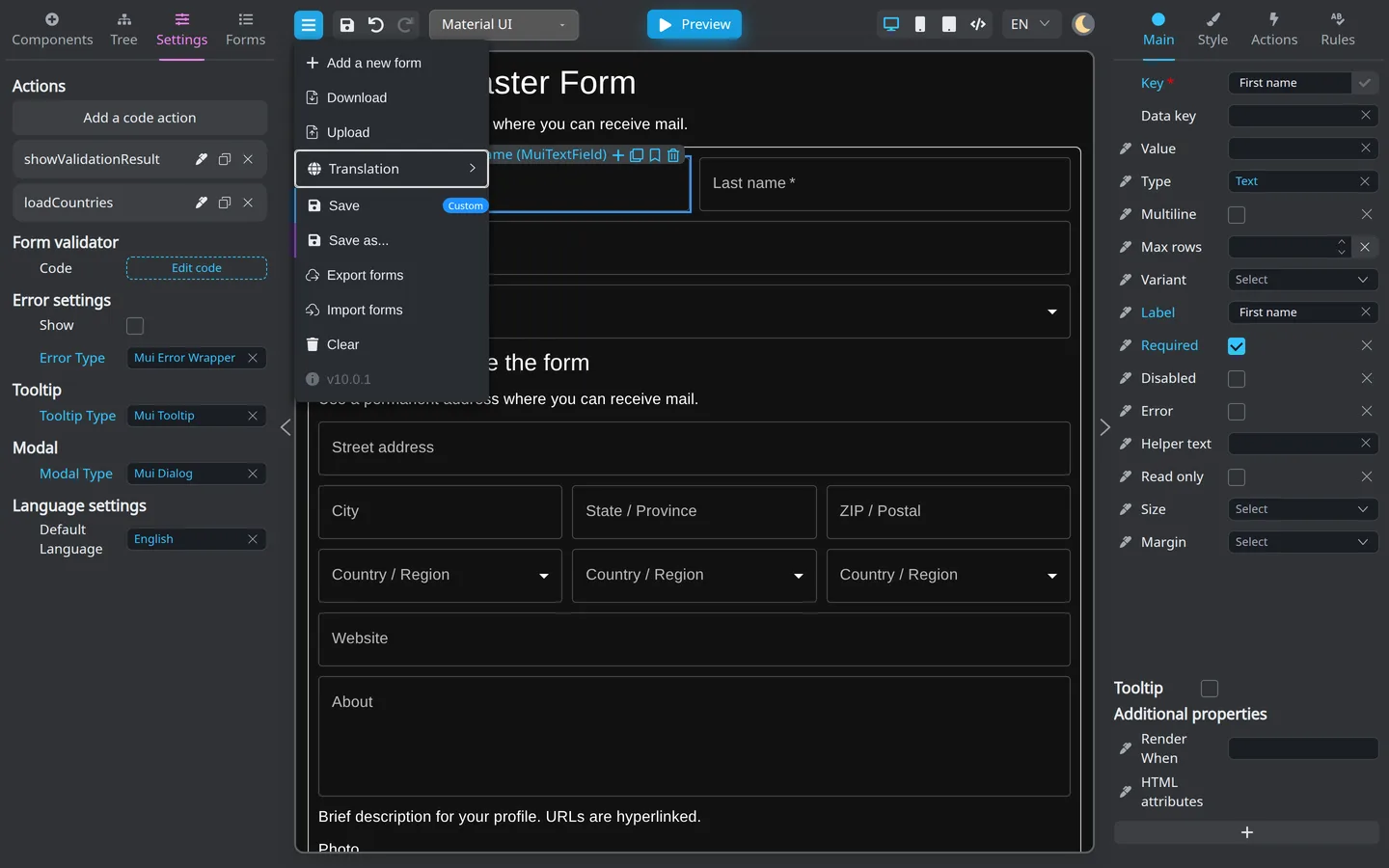Edit the showValidationResult action
Screen dimensions: 1389x868
click(202, 159)
